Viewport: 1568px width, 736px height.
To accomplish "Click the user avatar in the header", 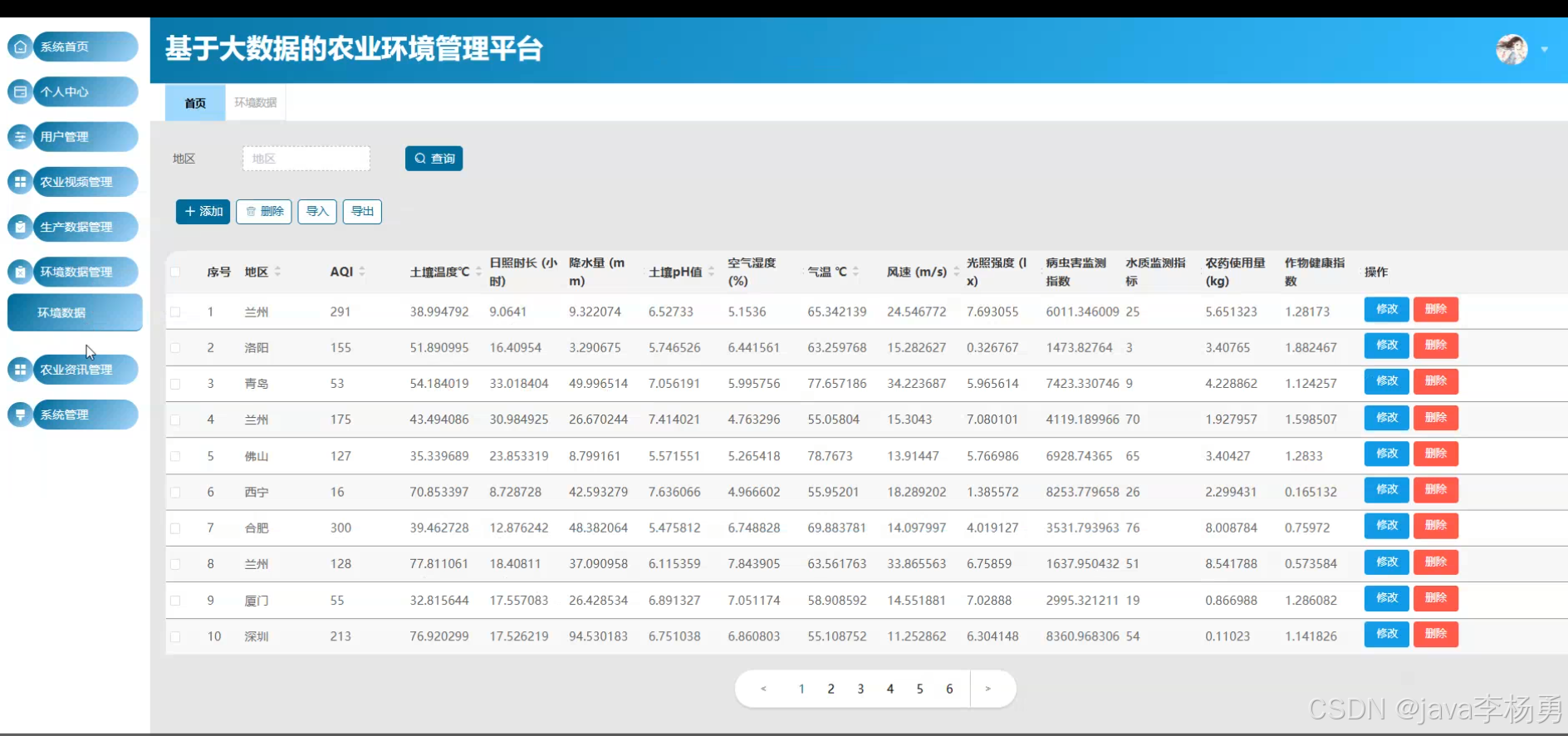I will coord(1512,50).
